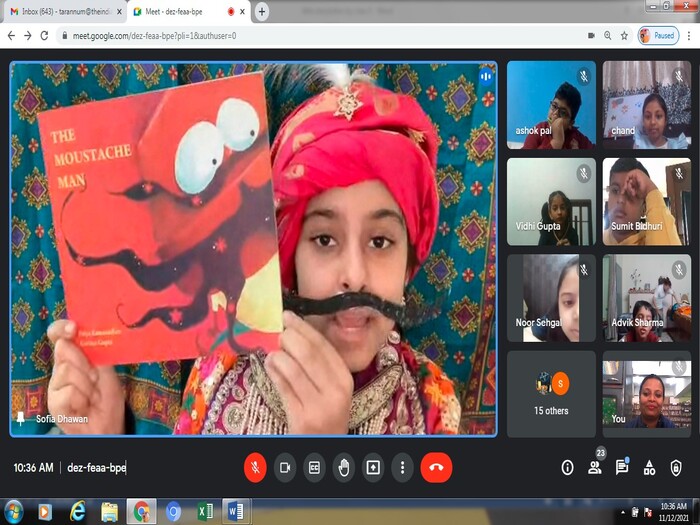
Task: Go forward in browser history
Action: (28, 36)
